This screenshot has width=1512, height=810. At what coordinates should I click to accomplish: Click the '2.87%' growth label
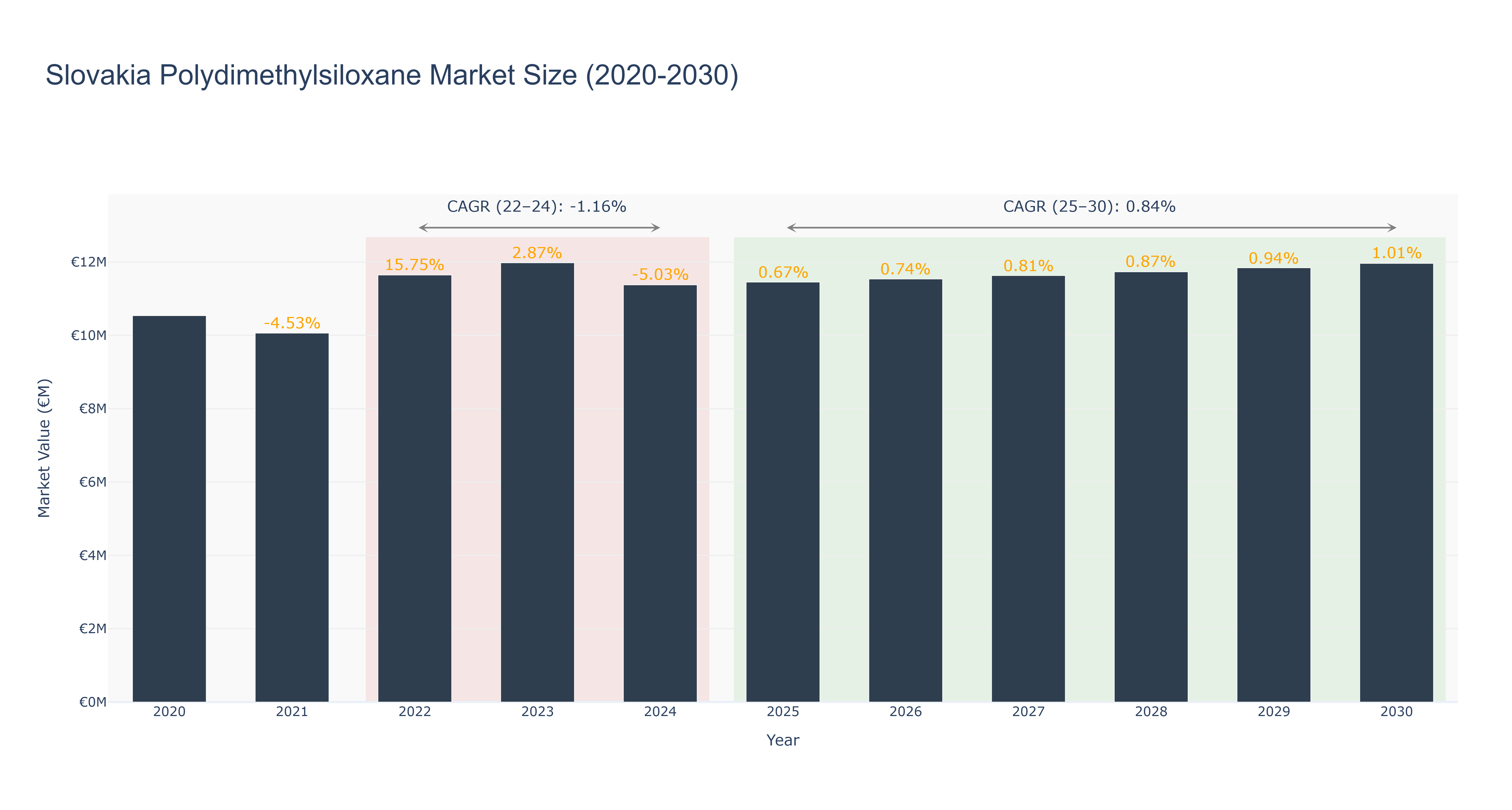point(537,253)
